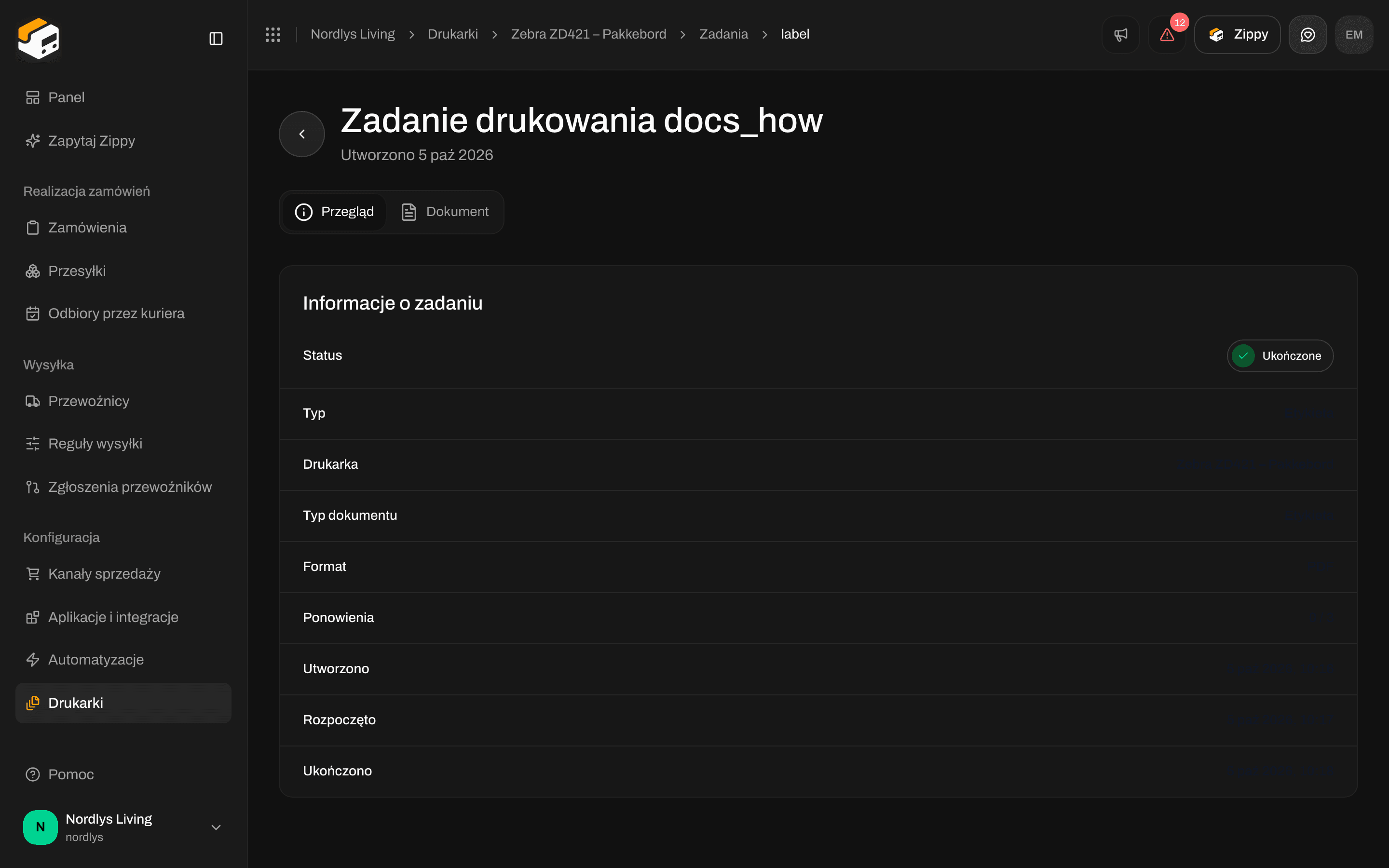
Task: Go back with the arrow button
Action: click(302, 134)
